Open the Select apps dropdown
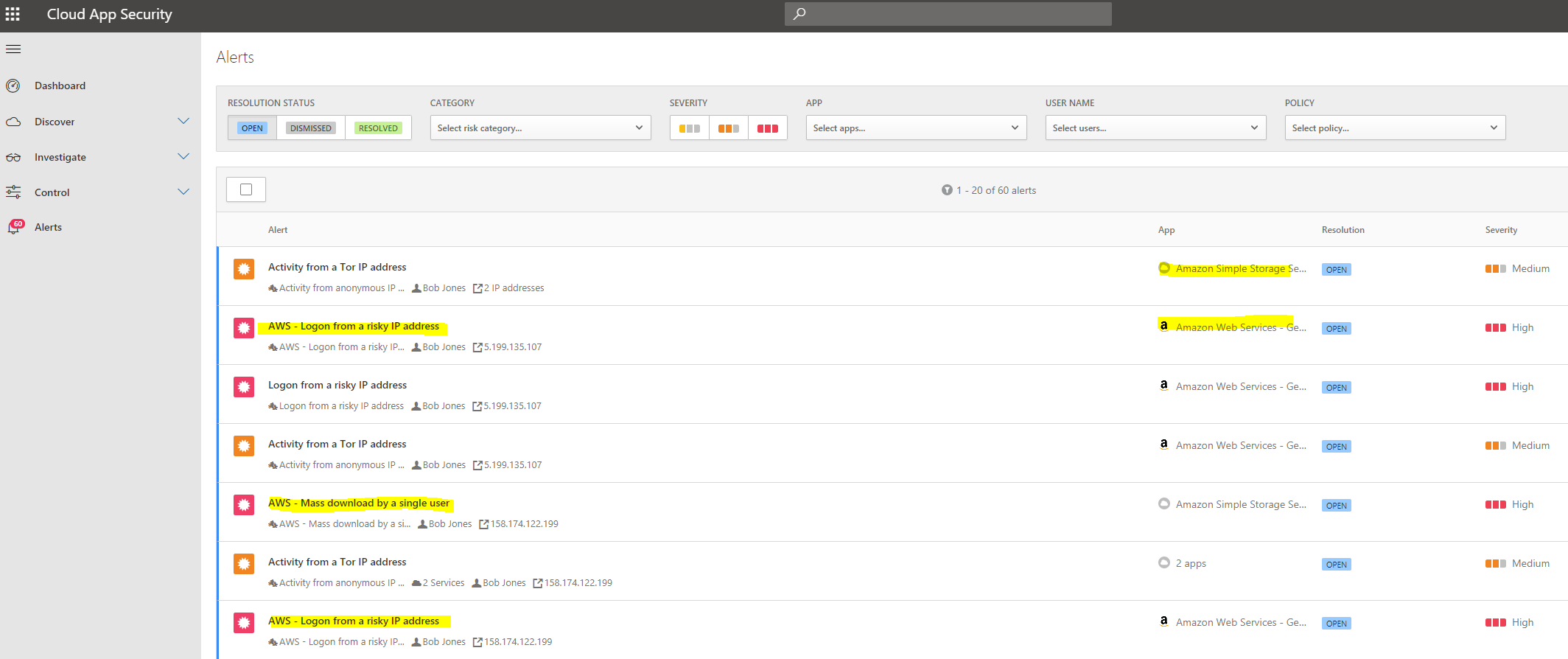 point(916,128)
